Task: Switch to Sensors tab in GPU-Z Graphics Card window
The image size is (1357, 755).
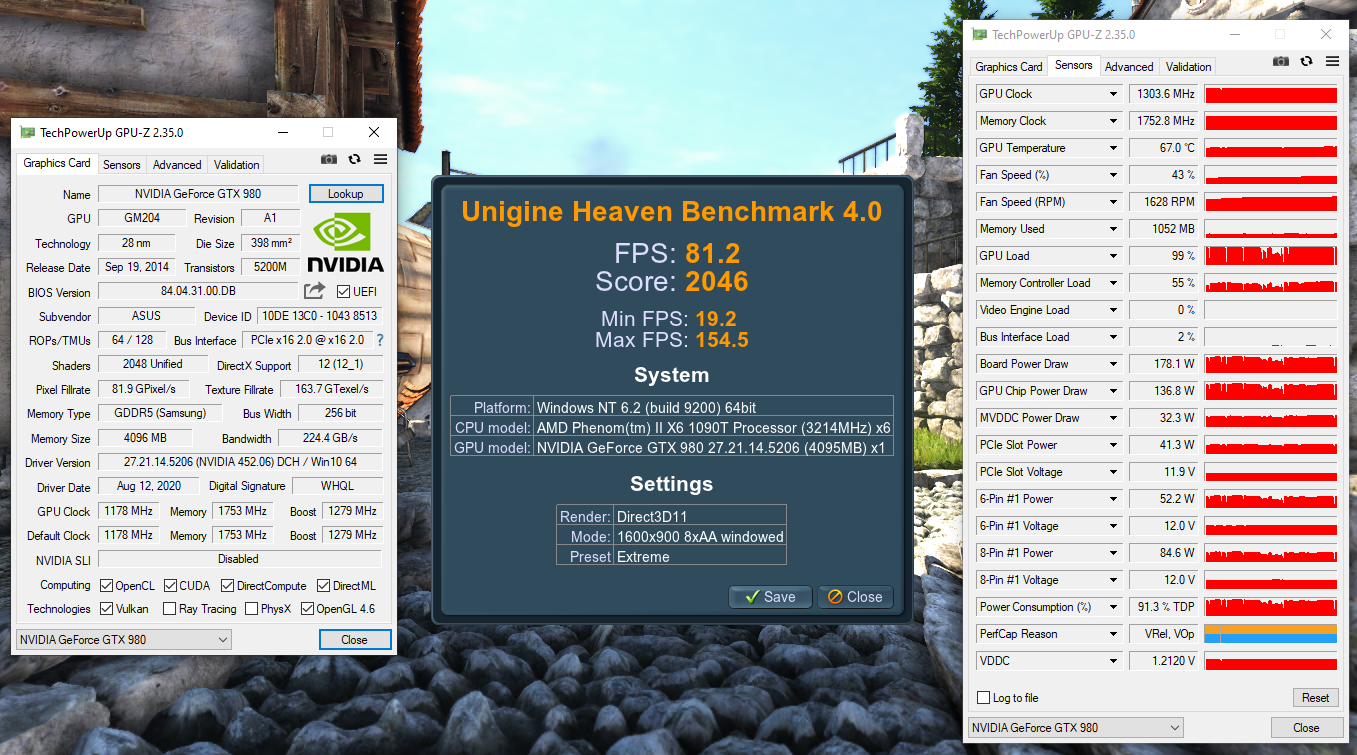Action: pyautogui.click(x=122, y=165)
